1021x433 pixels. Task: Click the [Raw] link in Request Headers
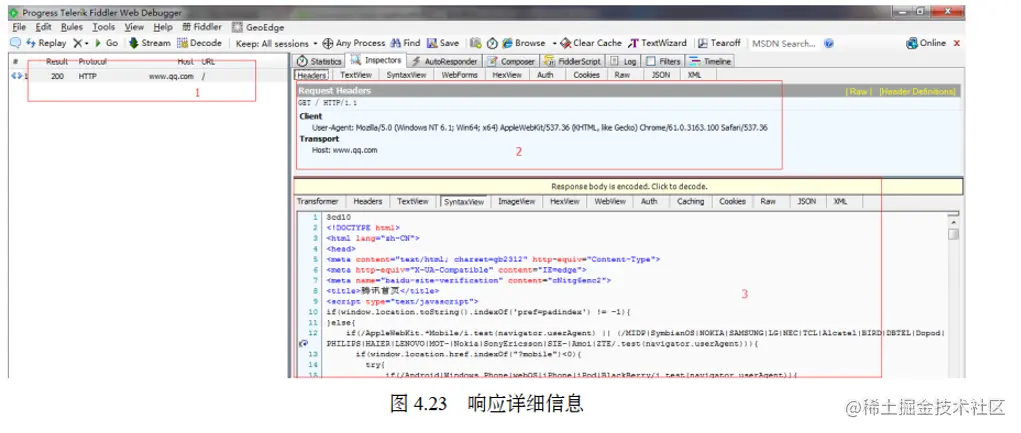pyautogui.click(x=858, y=92)
